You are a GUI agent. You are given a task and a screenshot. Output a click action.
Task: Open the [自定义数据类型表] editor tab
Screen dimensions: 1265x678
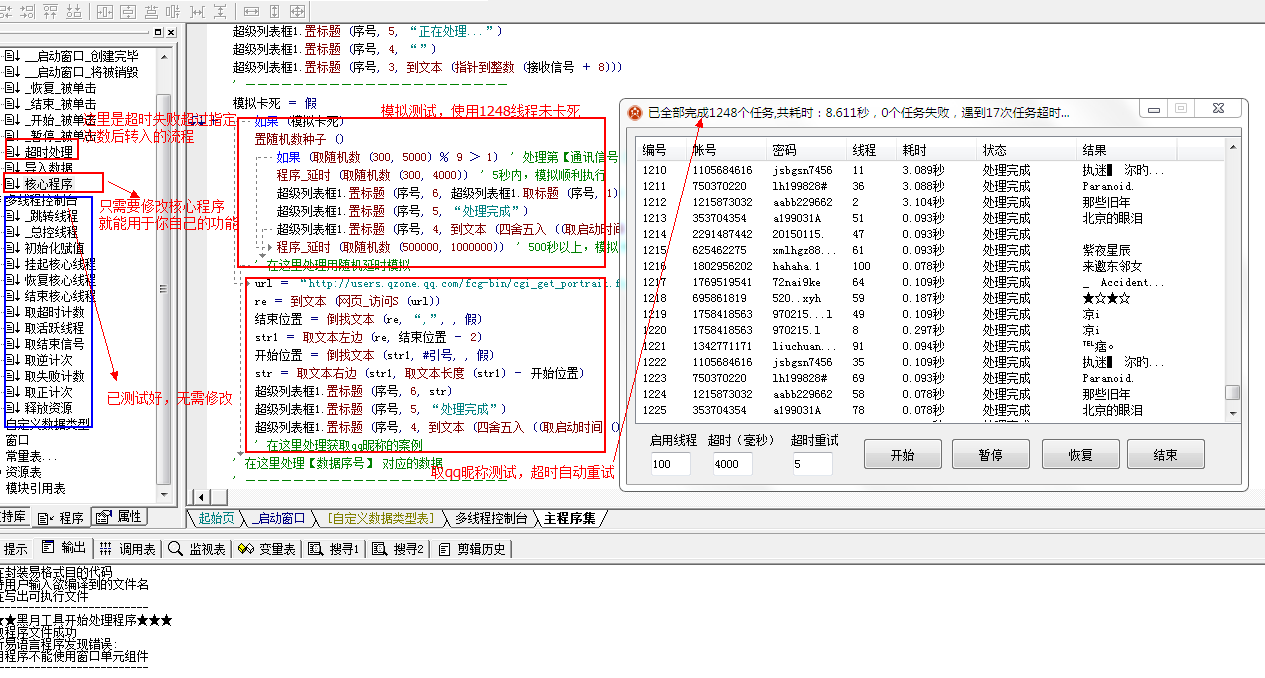point(381,518)
